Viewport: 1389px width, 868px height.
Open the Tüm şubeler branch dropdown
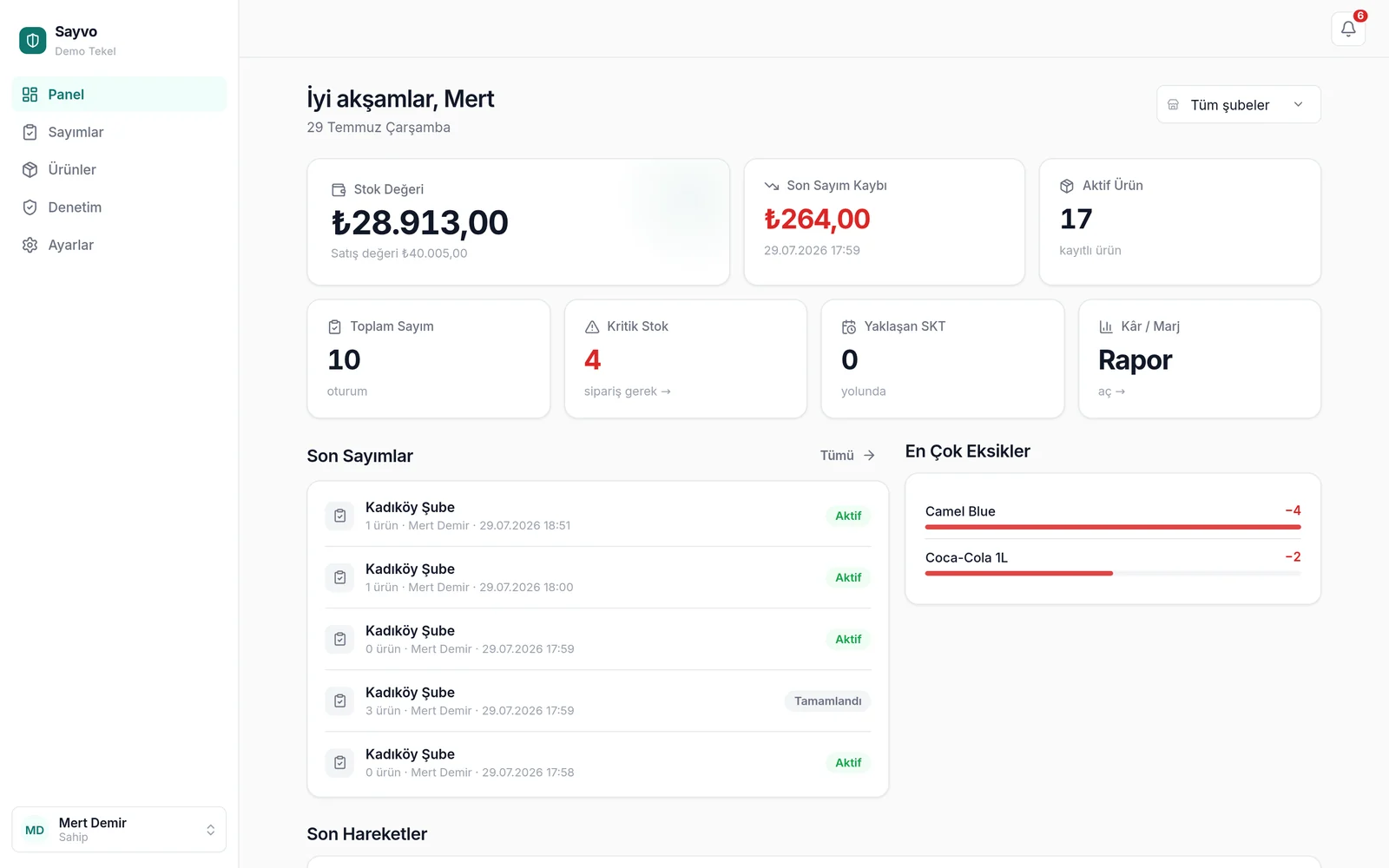pos(1238,104)
